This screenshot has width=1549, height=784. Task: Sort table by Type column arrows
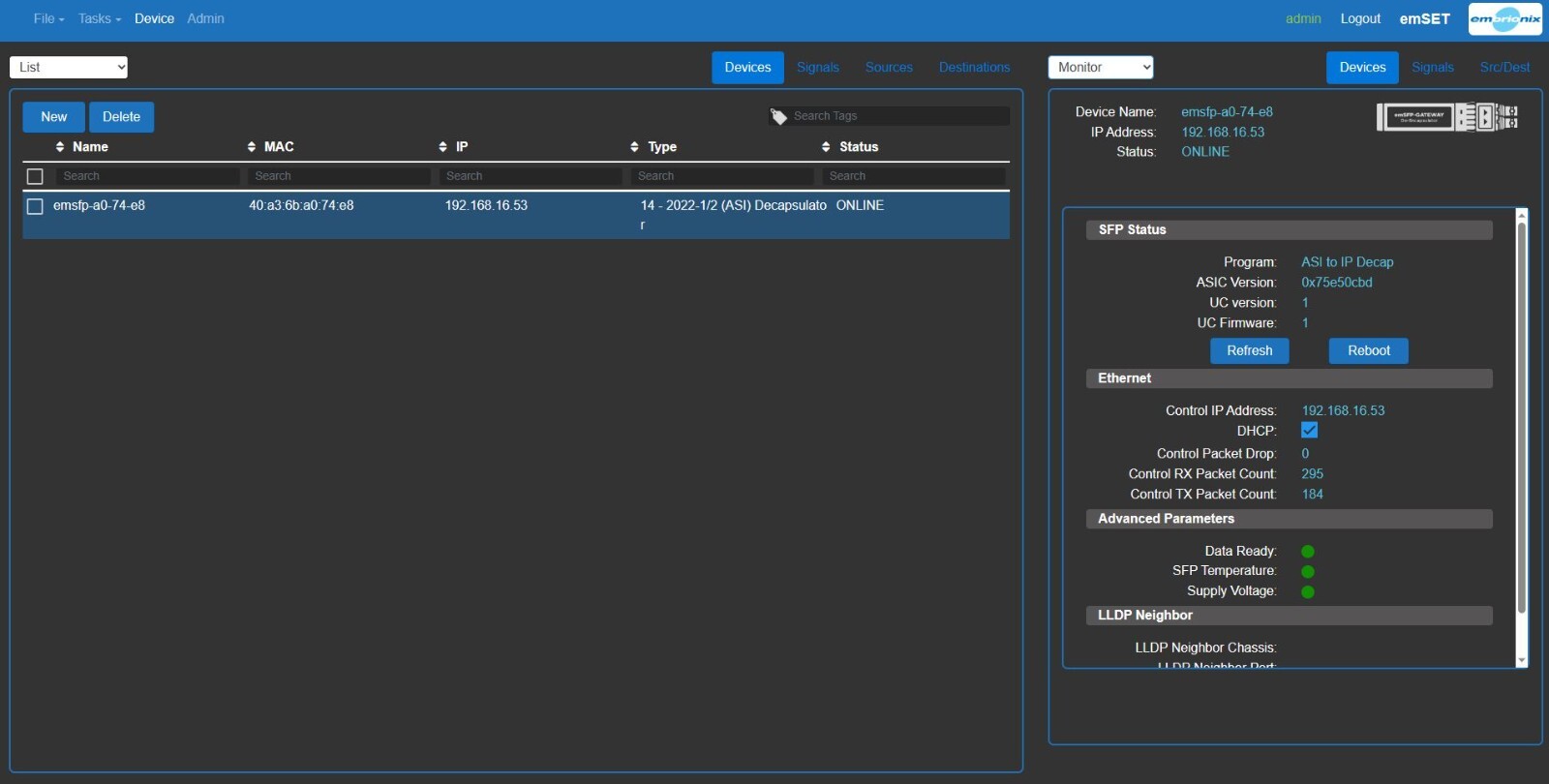(635, 147)
